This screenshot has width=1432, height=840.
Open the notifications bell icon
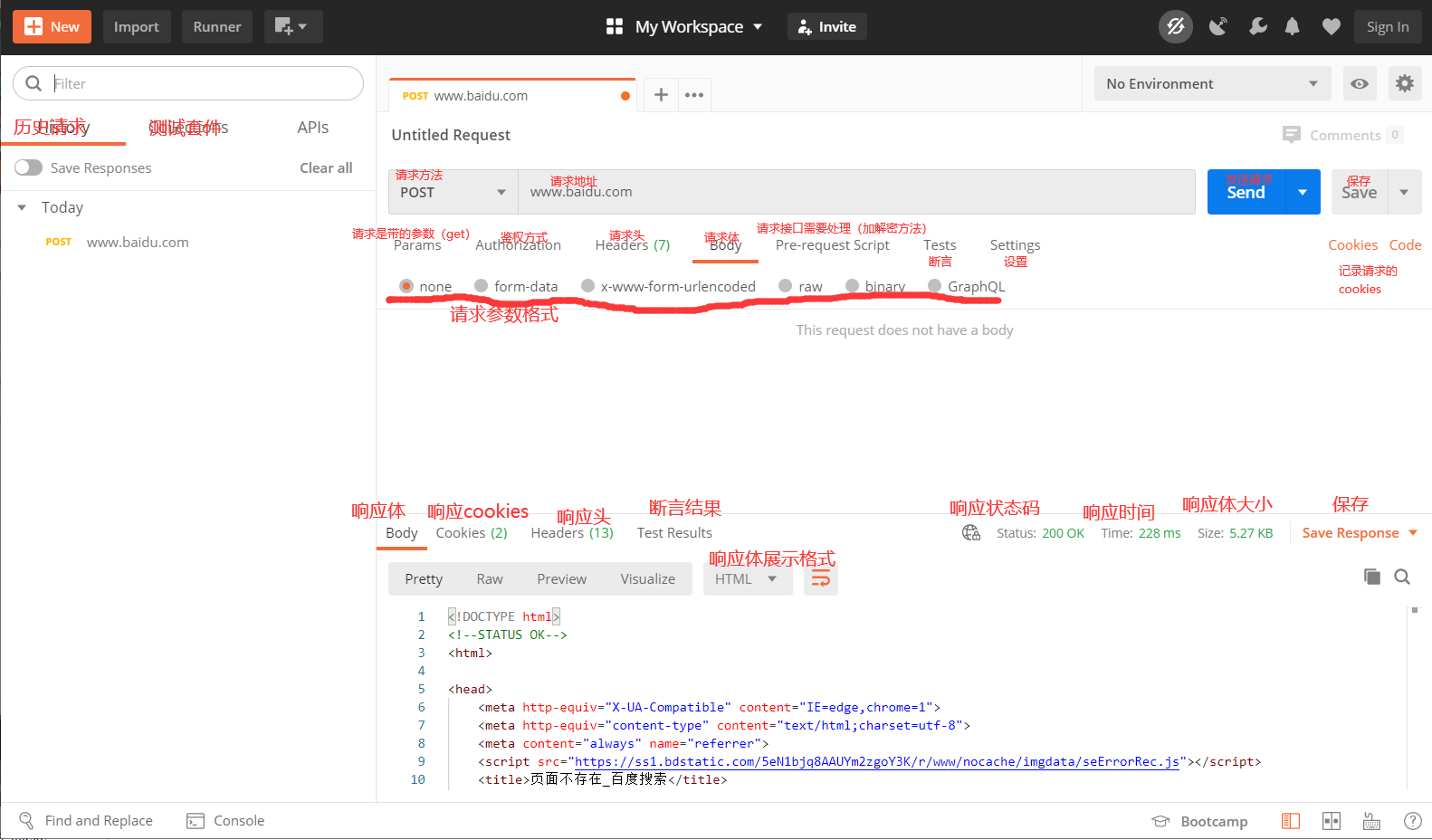1293,26
